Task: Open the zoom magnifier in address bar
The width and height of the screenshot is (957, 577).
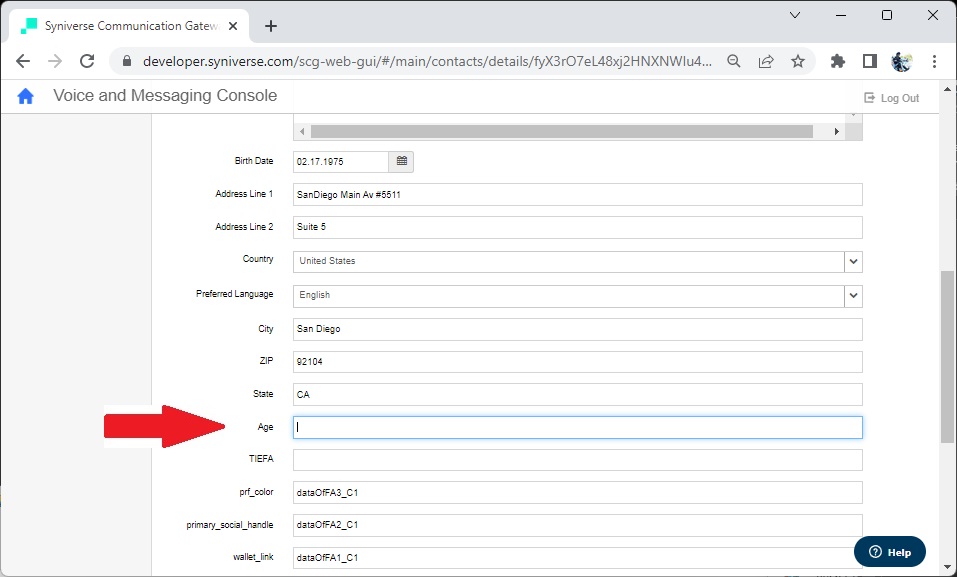Action: pyautogui.click(x=734, y=61)
